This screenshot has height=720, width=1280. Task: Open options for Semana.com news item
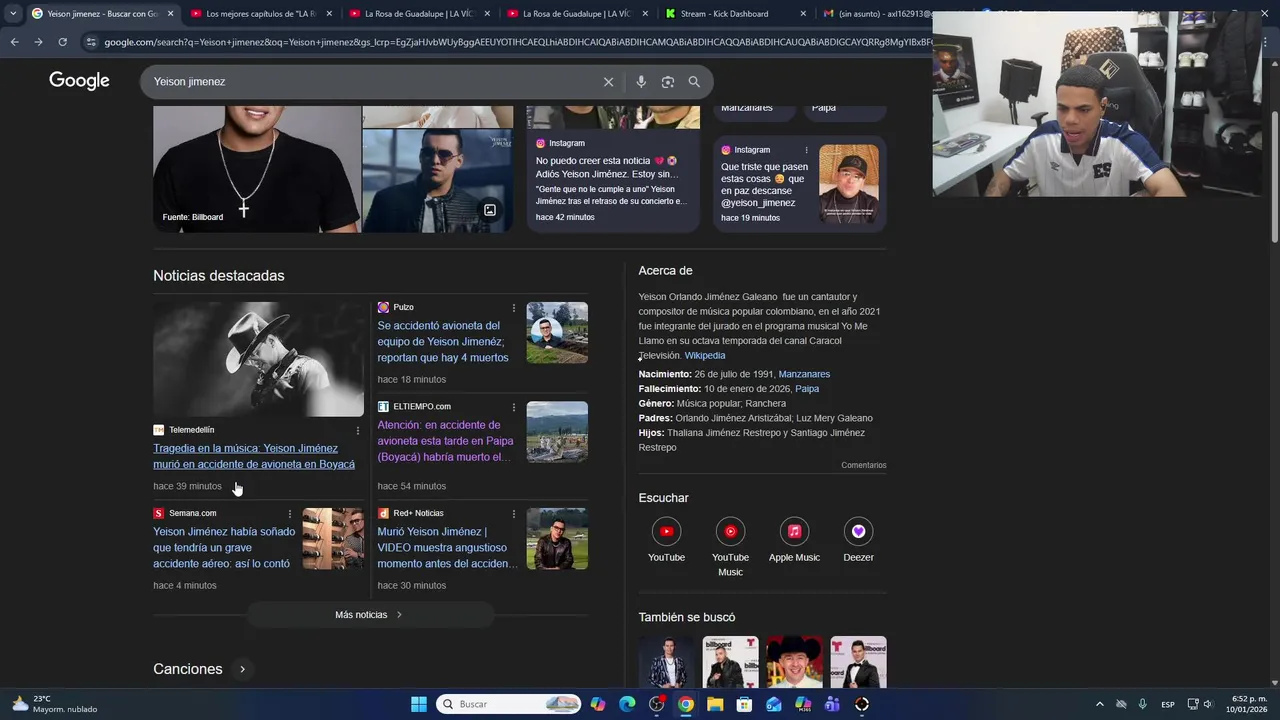[290, 514]
